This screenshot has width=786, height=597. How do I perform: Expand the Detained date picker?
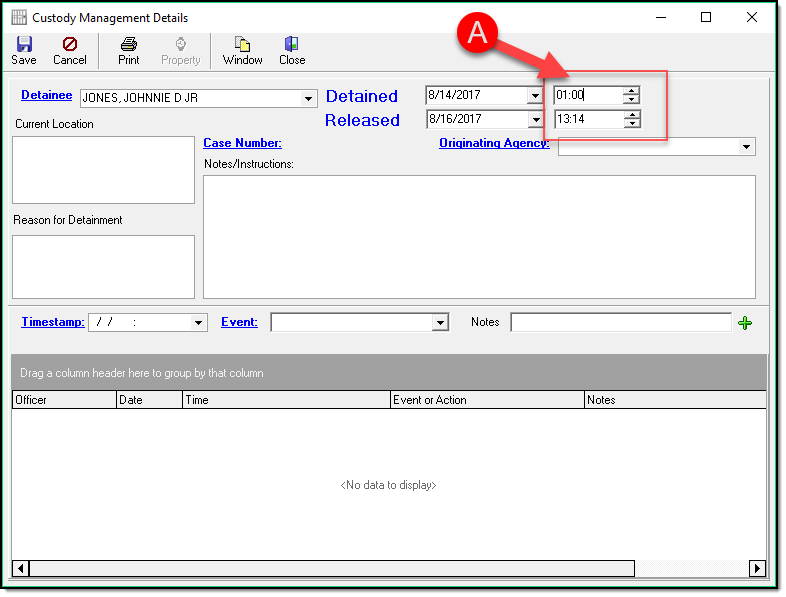point(535,96)
